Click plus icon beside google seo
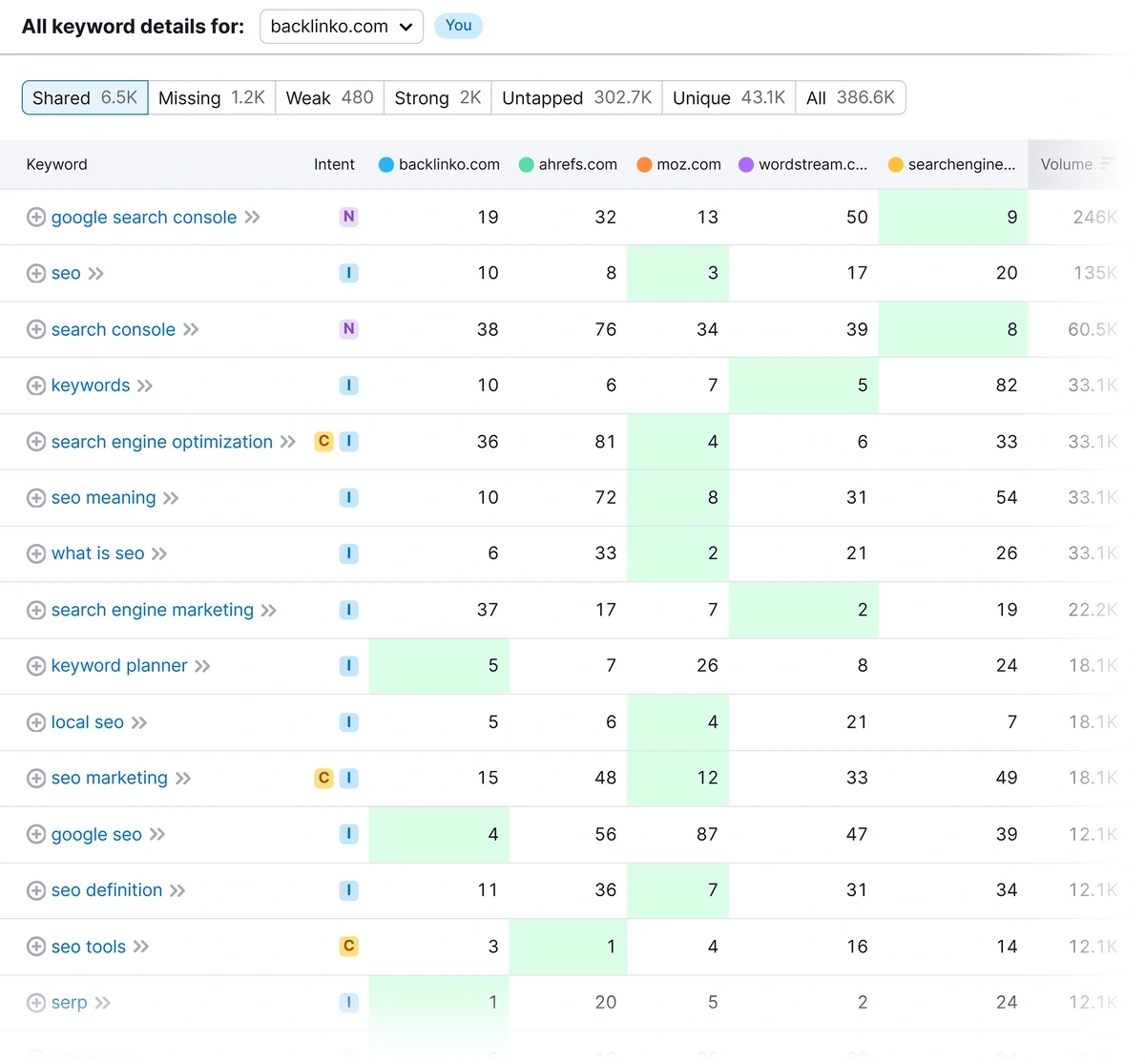The height and width of the screenshot is (1064, 1145). pos(36,834)
